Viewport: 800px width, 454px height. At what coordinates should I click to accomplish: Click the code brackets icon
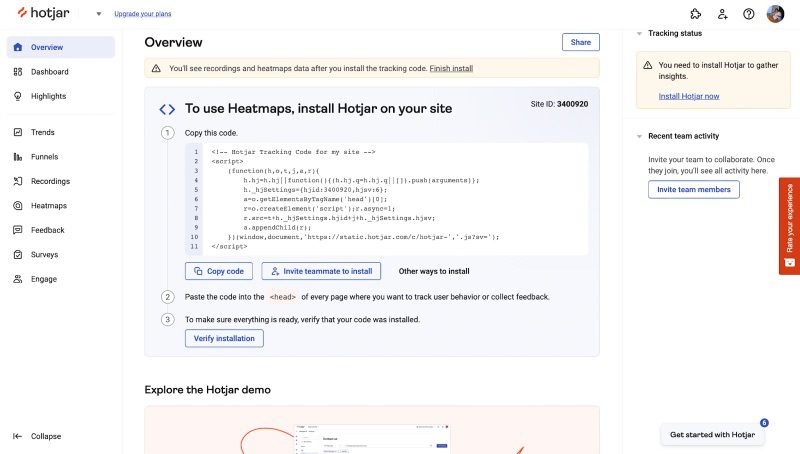[167, 109]
